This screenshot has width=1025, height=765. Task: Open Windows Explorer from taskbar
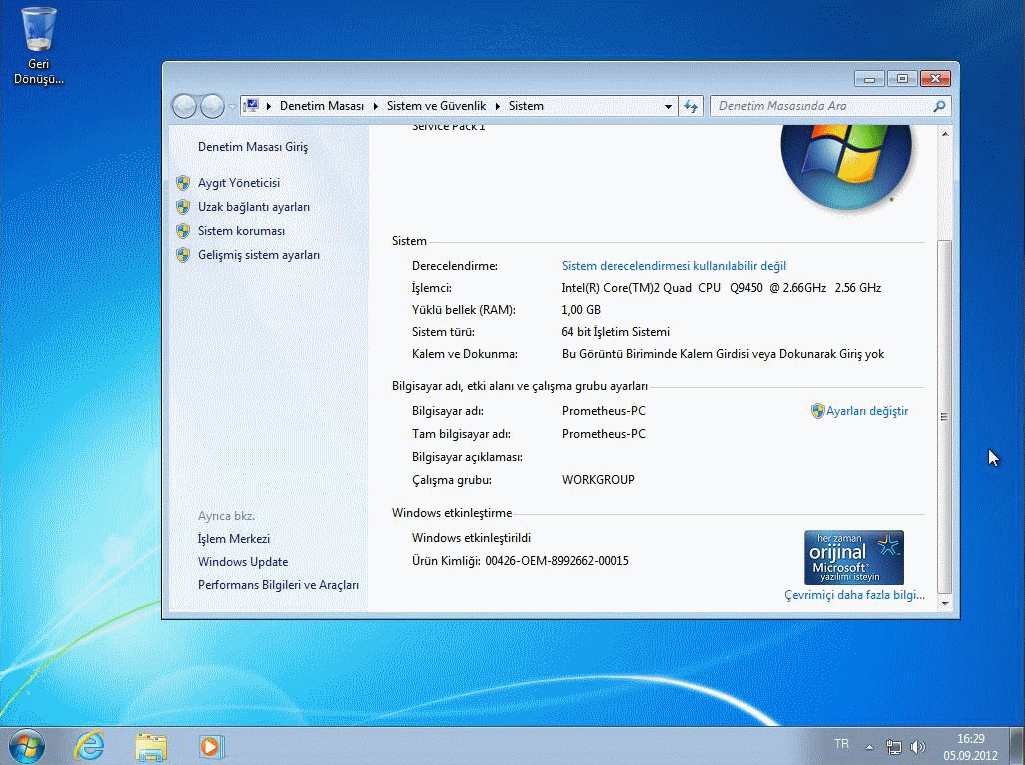(151, 746)
